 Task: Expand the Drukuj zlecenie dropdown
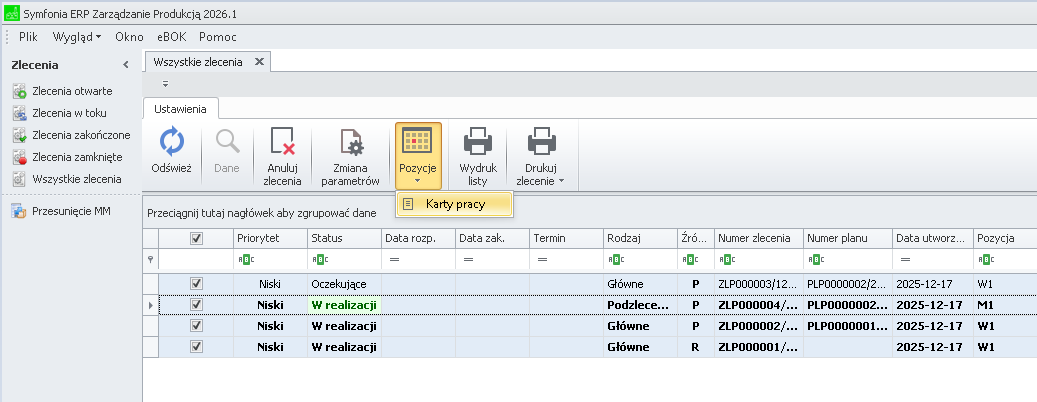pos(541,174)
